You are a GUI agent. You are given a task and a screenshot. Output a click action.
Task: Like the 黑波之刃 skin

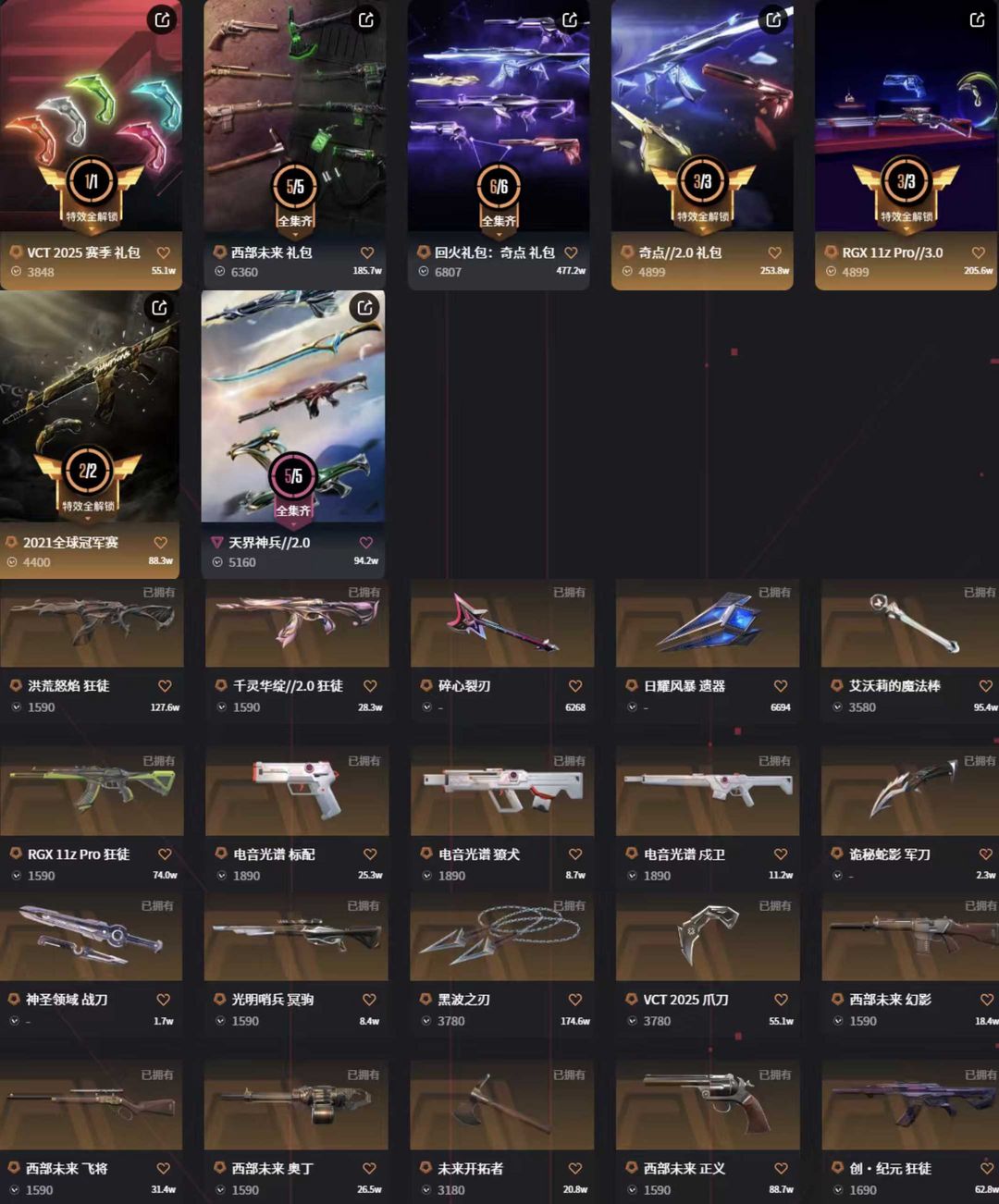(575, 1000)
